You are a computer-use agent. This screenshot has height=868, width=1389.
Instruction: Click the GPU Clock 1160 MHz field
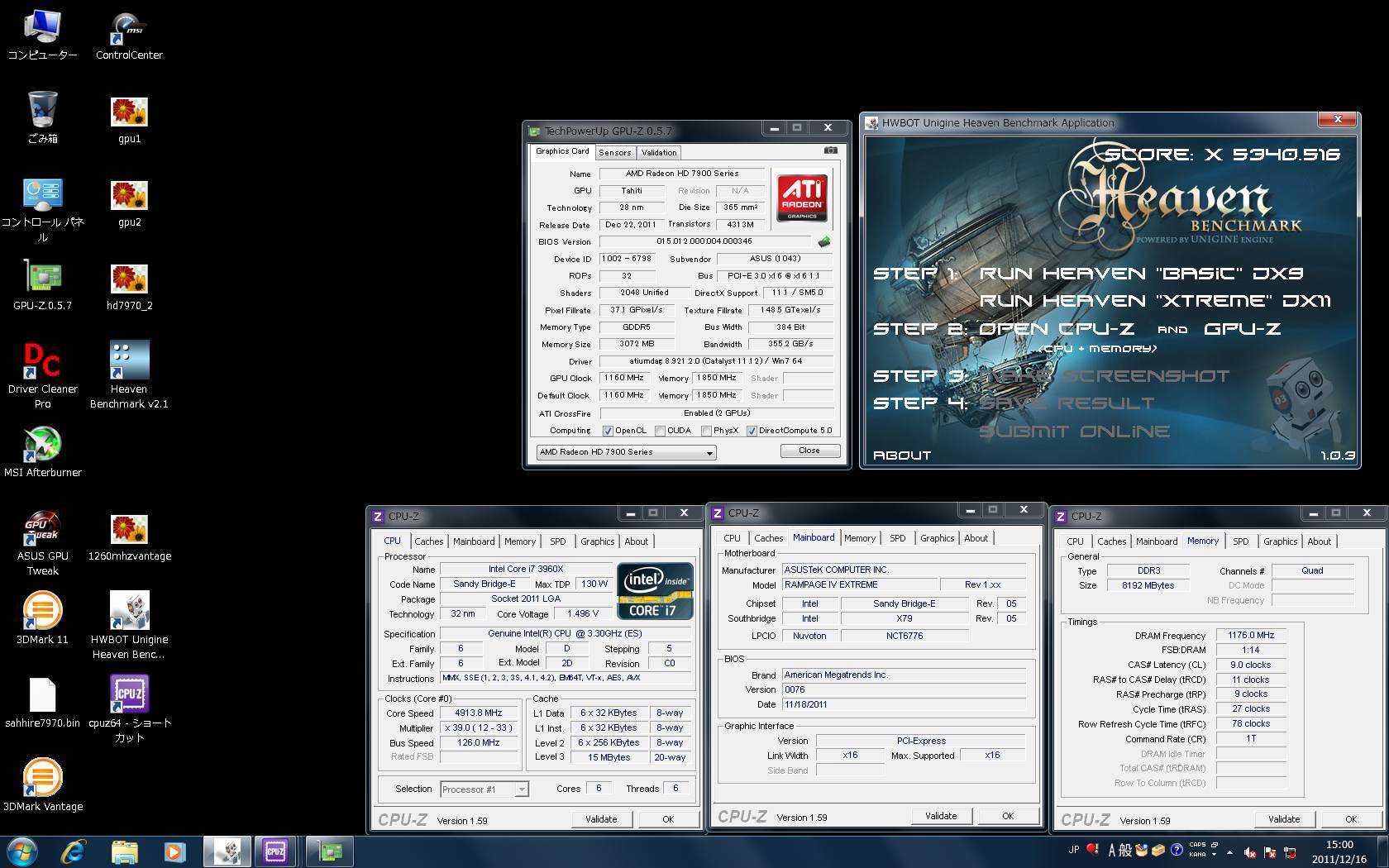[x=624, y=378]
